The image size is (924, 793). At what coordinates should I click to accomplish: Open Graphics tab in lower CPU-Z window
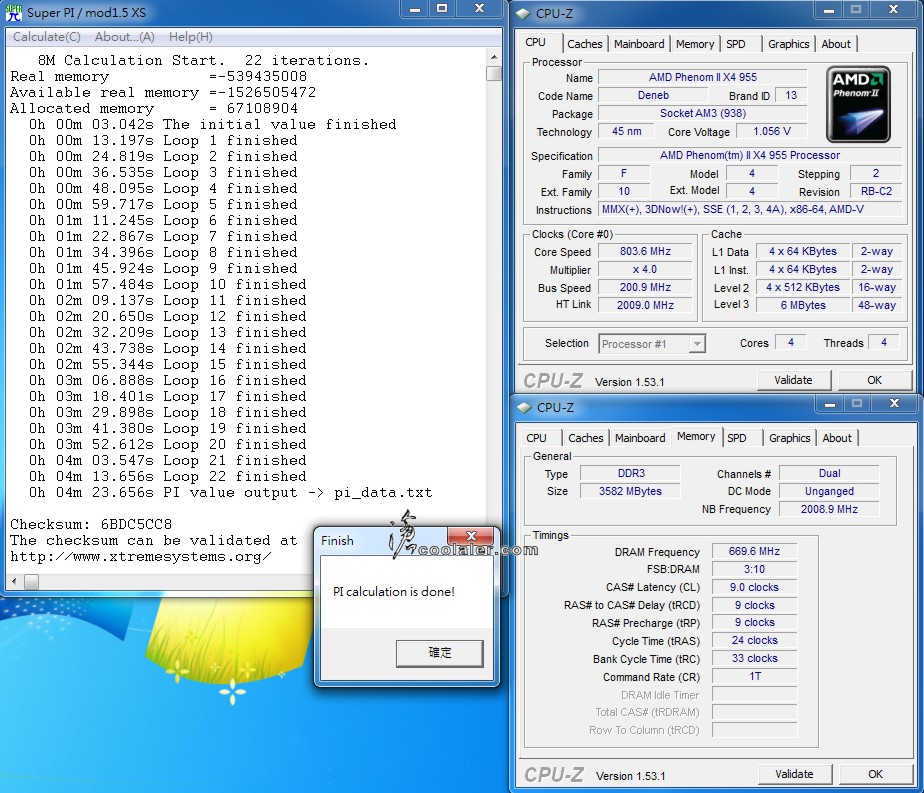[x=790, y=438]
